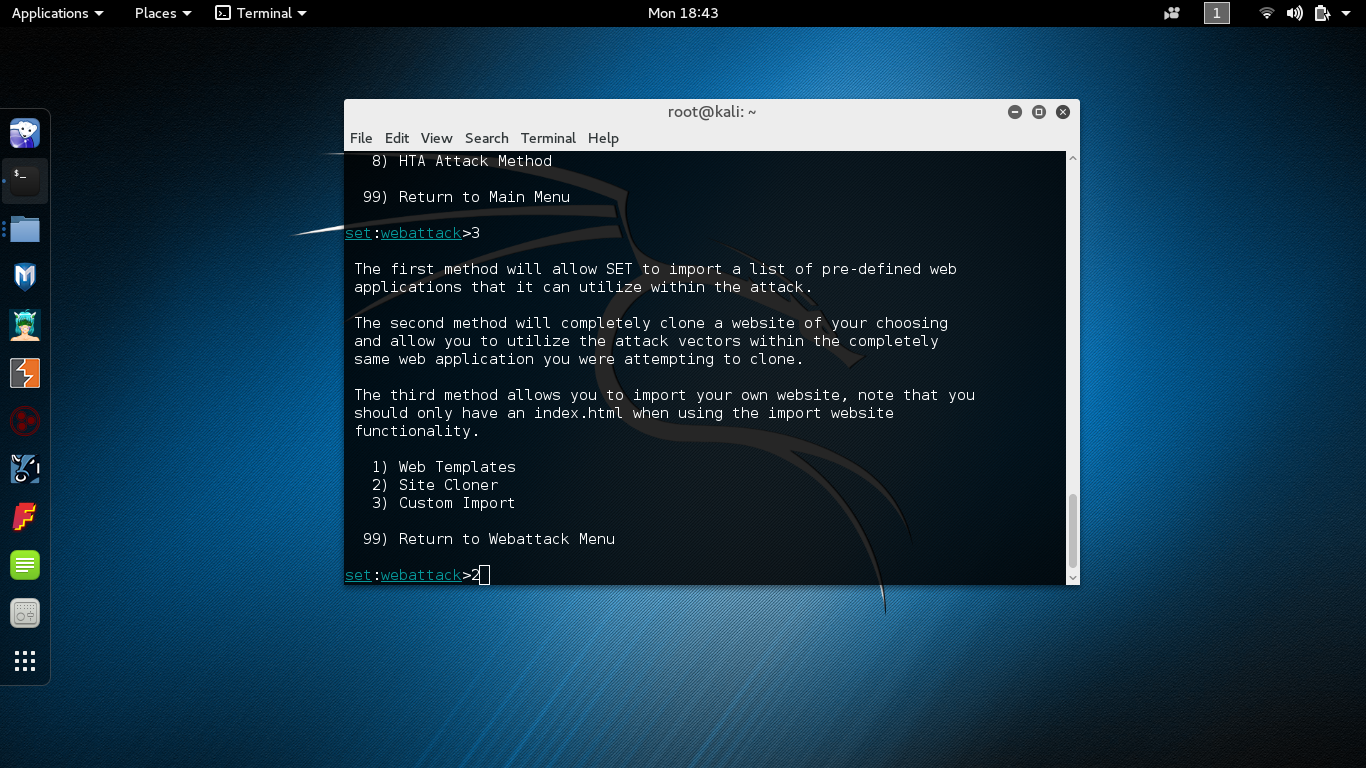Open Metasploit Framework from the dock

25,277
